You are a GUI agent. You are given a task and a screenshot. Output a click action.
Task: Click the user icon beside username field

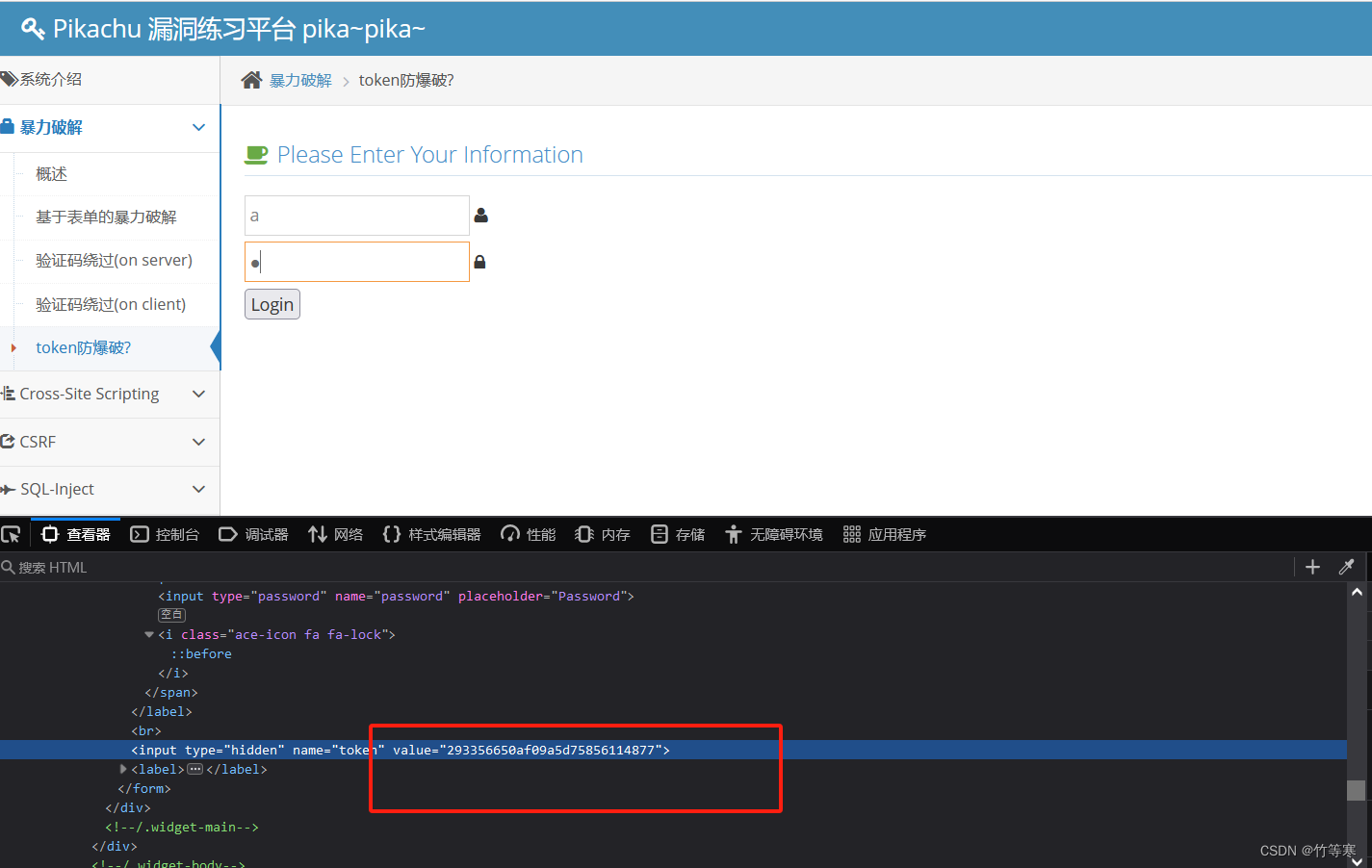pos(481,216)
